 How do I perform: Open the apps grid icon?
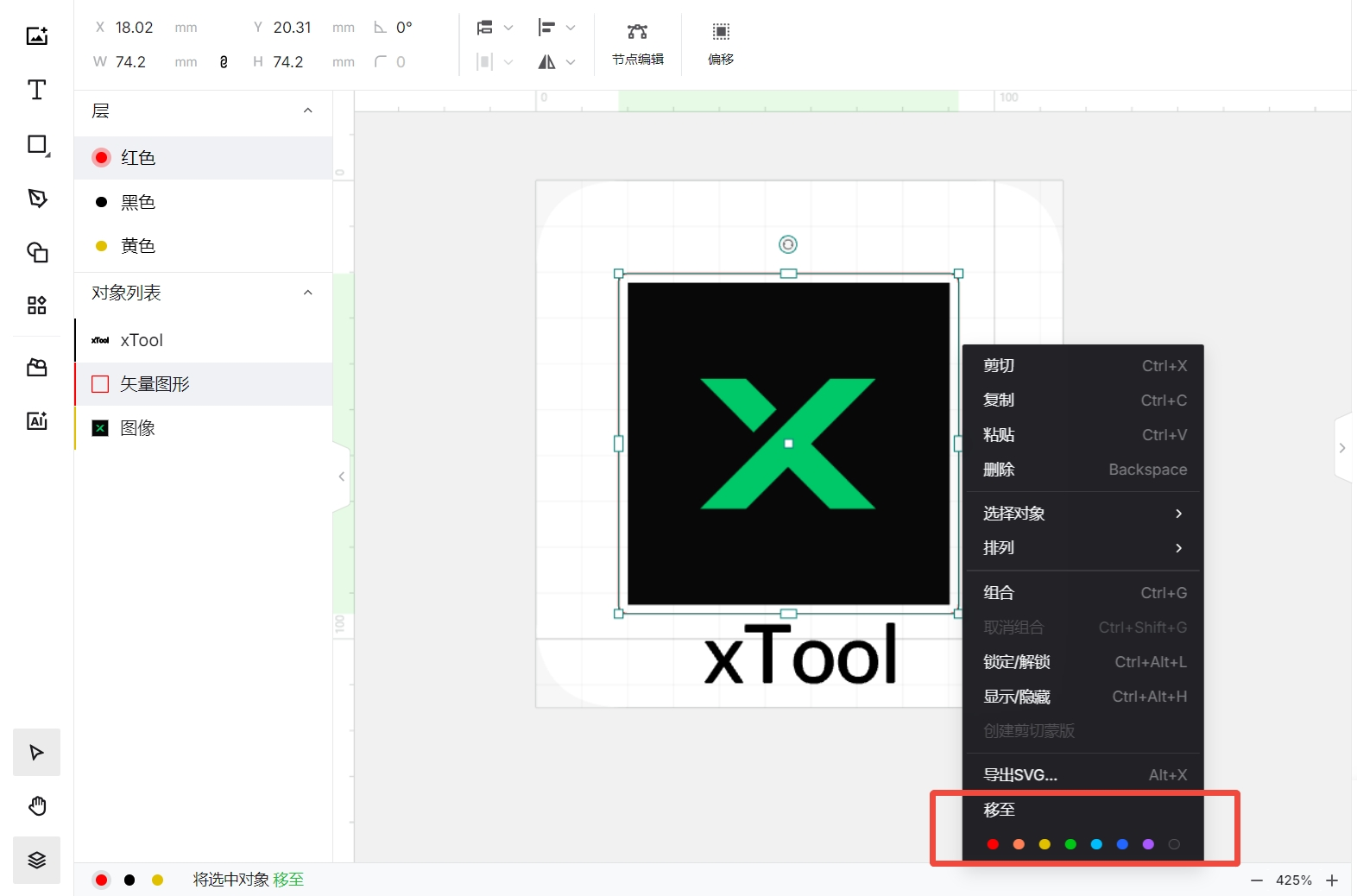(x=37, y=306)
